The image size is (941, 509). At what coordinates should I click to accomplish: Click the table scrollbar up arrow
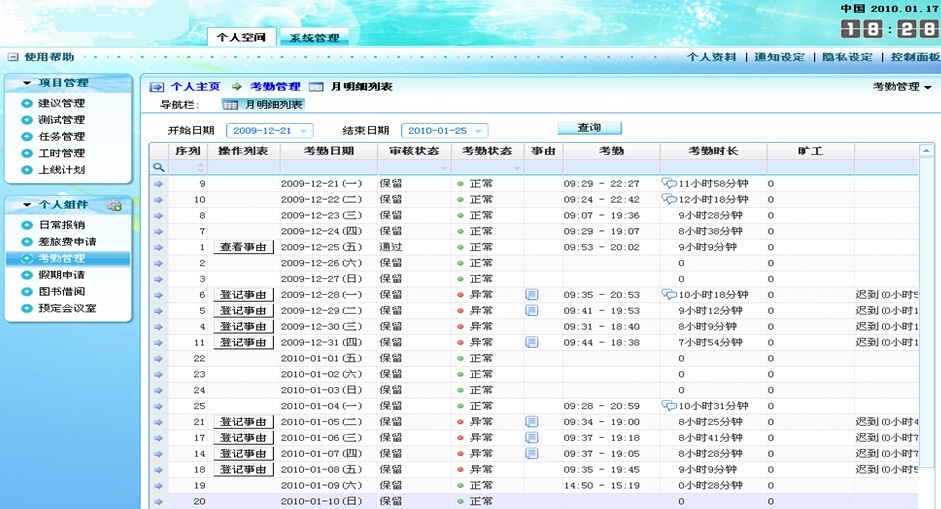[927, 152]
